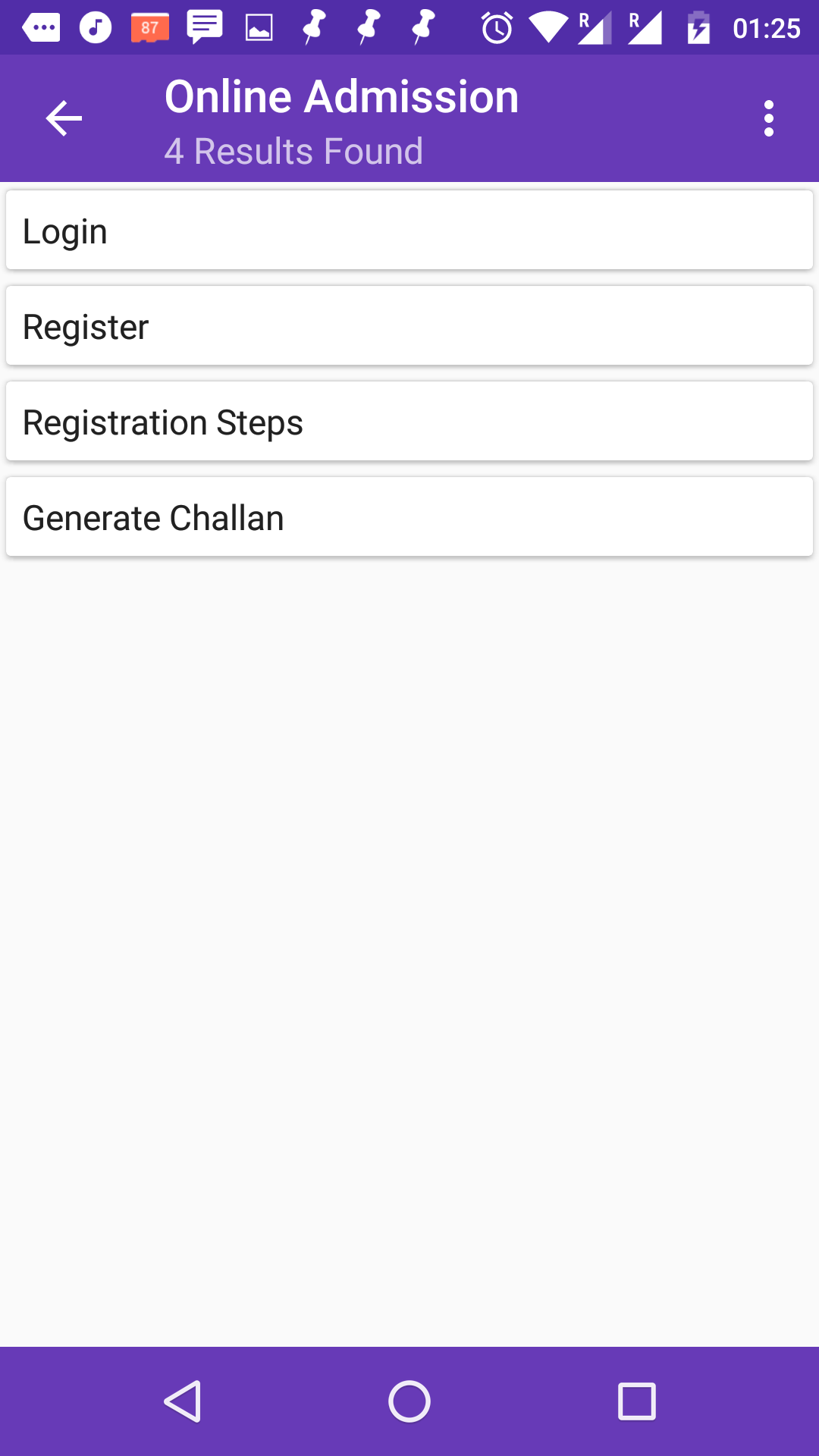
Task: Tap the orange 87 notification badge
Action: point(150,28)
